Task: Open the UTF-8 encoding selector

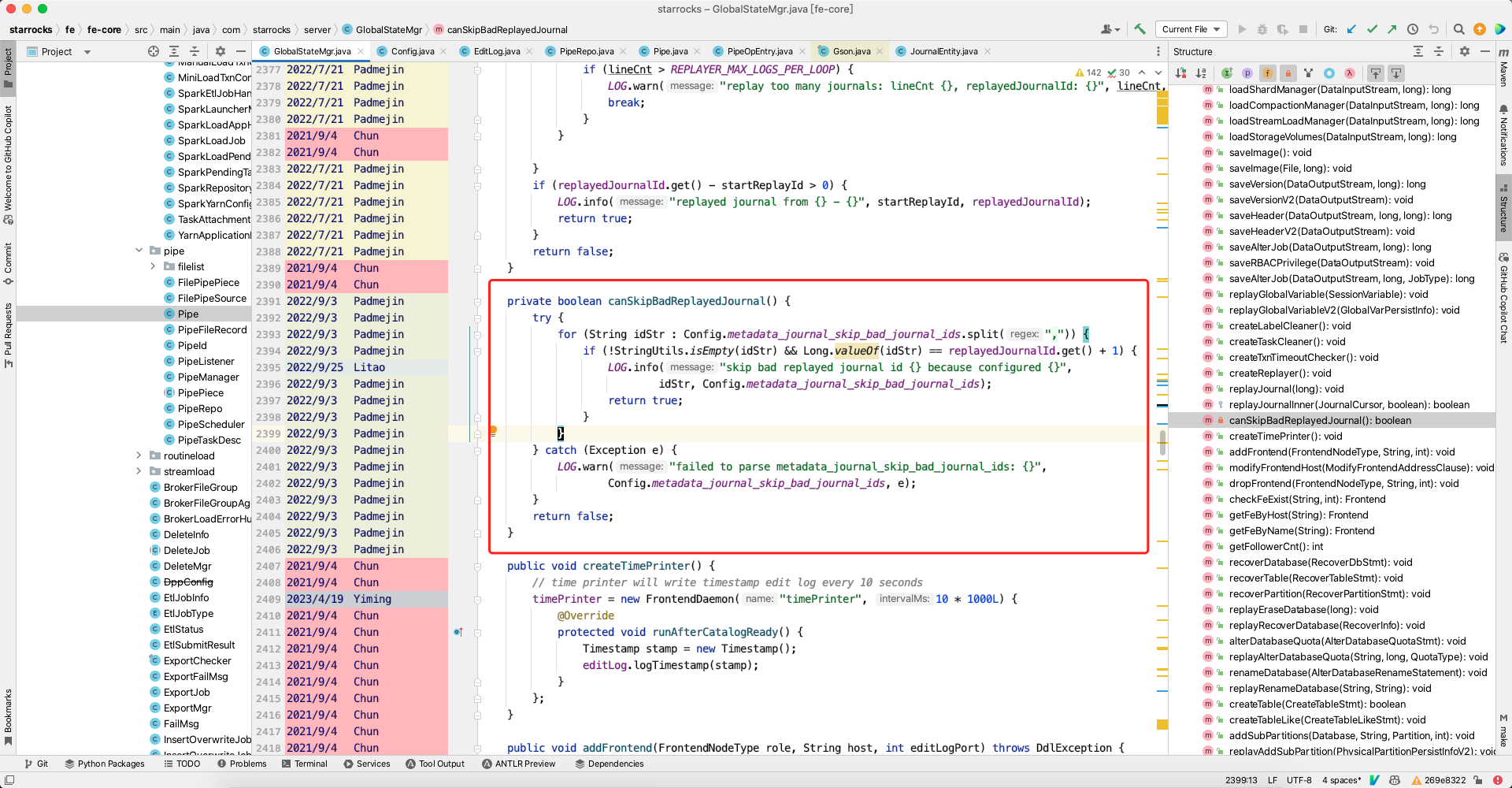Action: (x=1299, y=780)
